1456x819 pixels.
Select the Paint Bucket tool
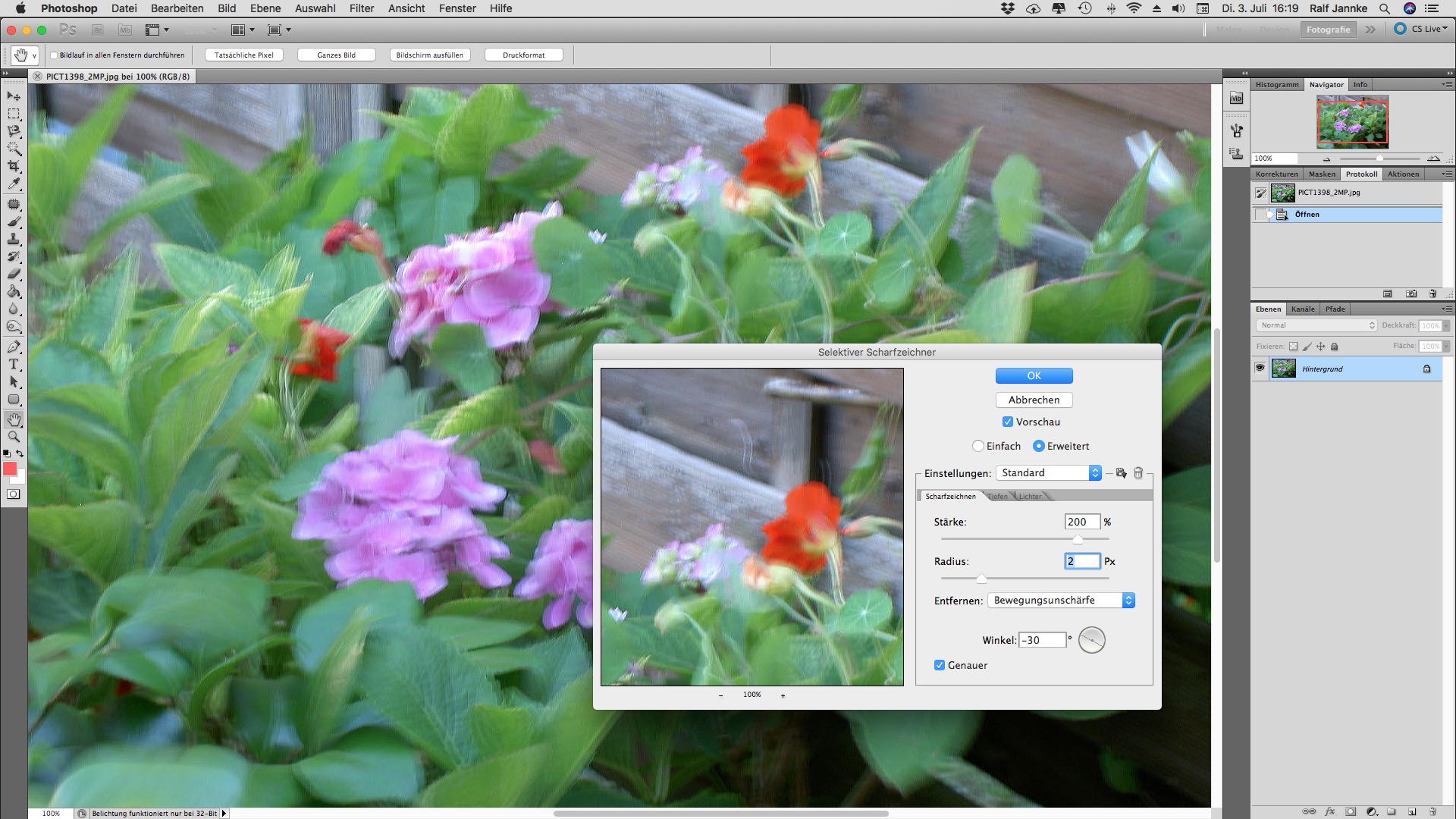coord(14,292)
